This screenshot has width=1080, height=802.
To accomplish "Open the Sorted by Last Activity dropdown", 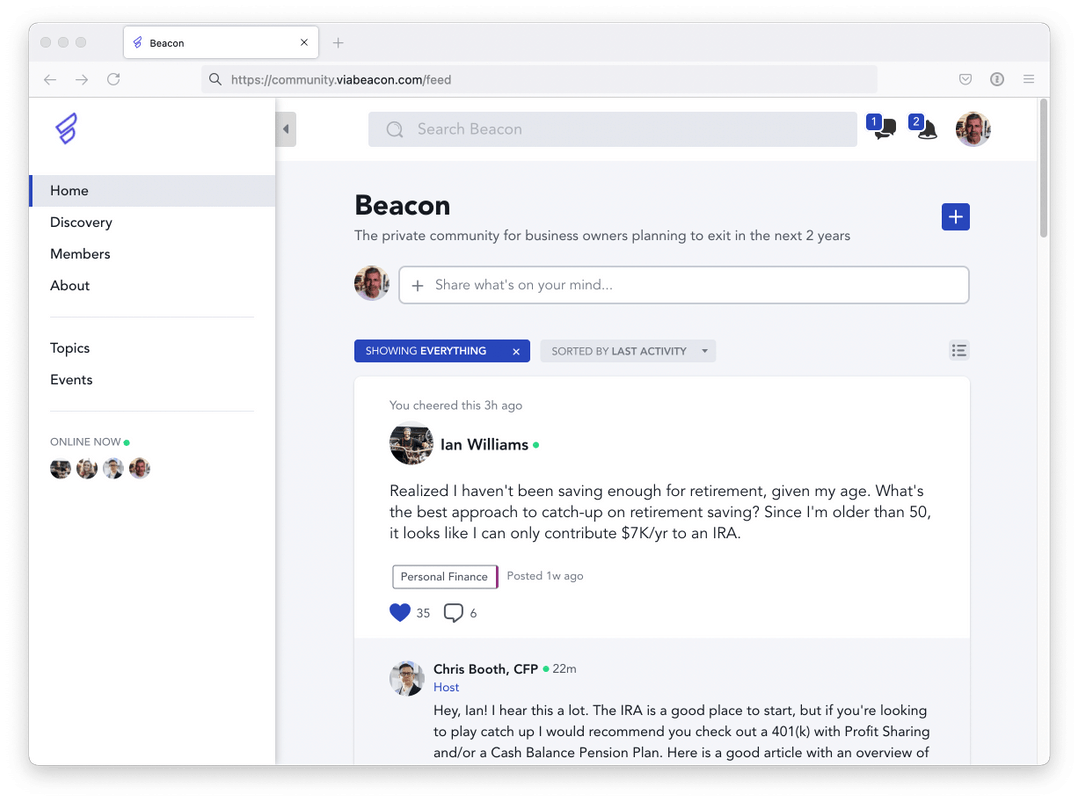I will click(628, 351).
